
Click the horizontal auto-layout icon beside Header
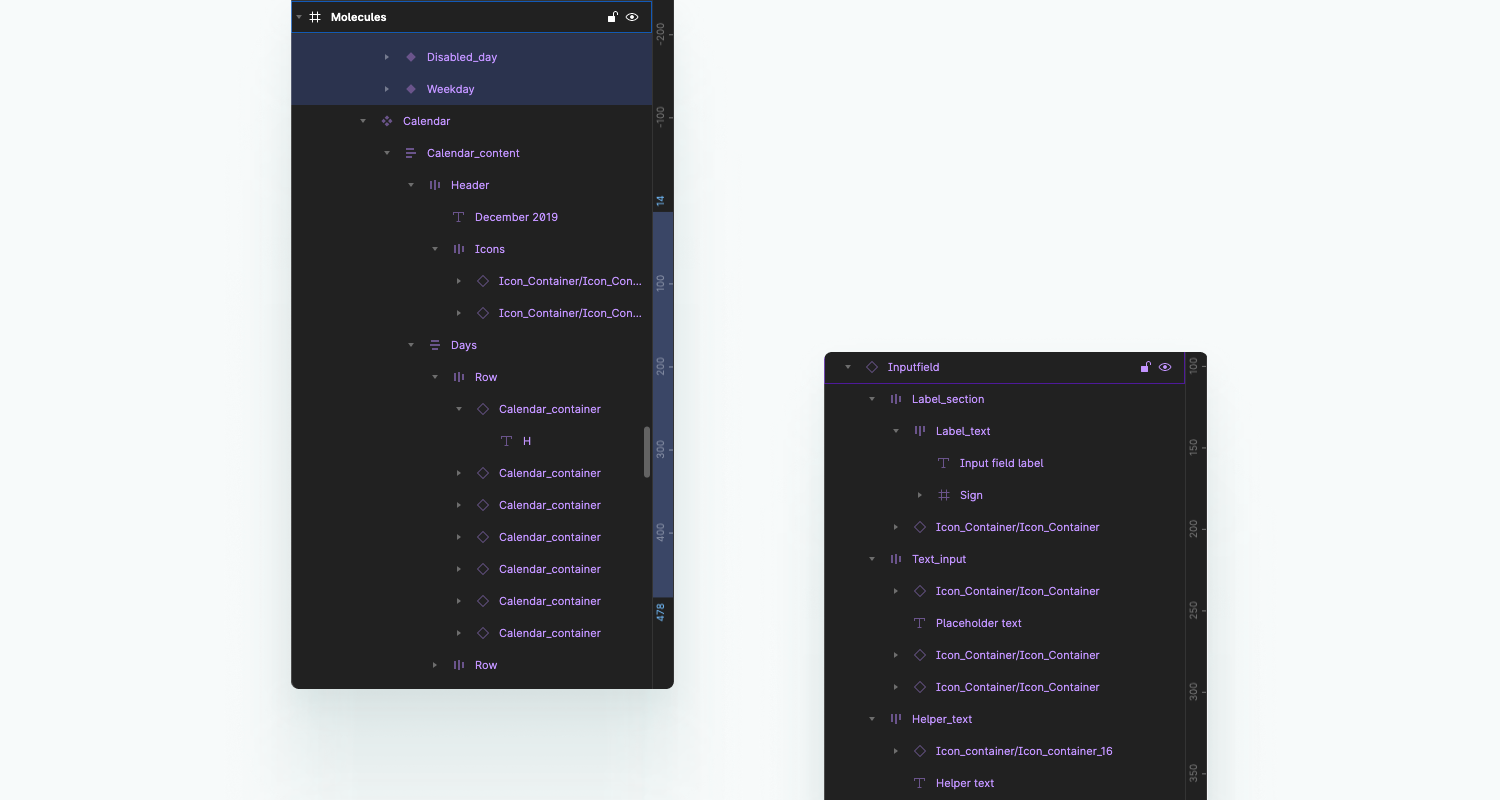(x=434, y=185)
